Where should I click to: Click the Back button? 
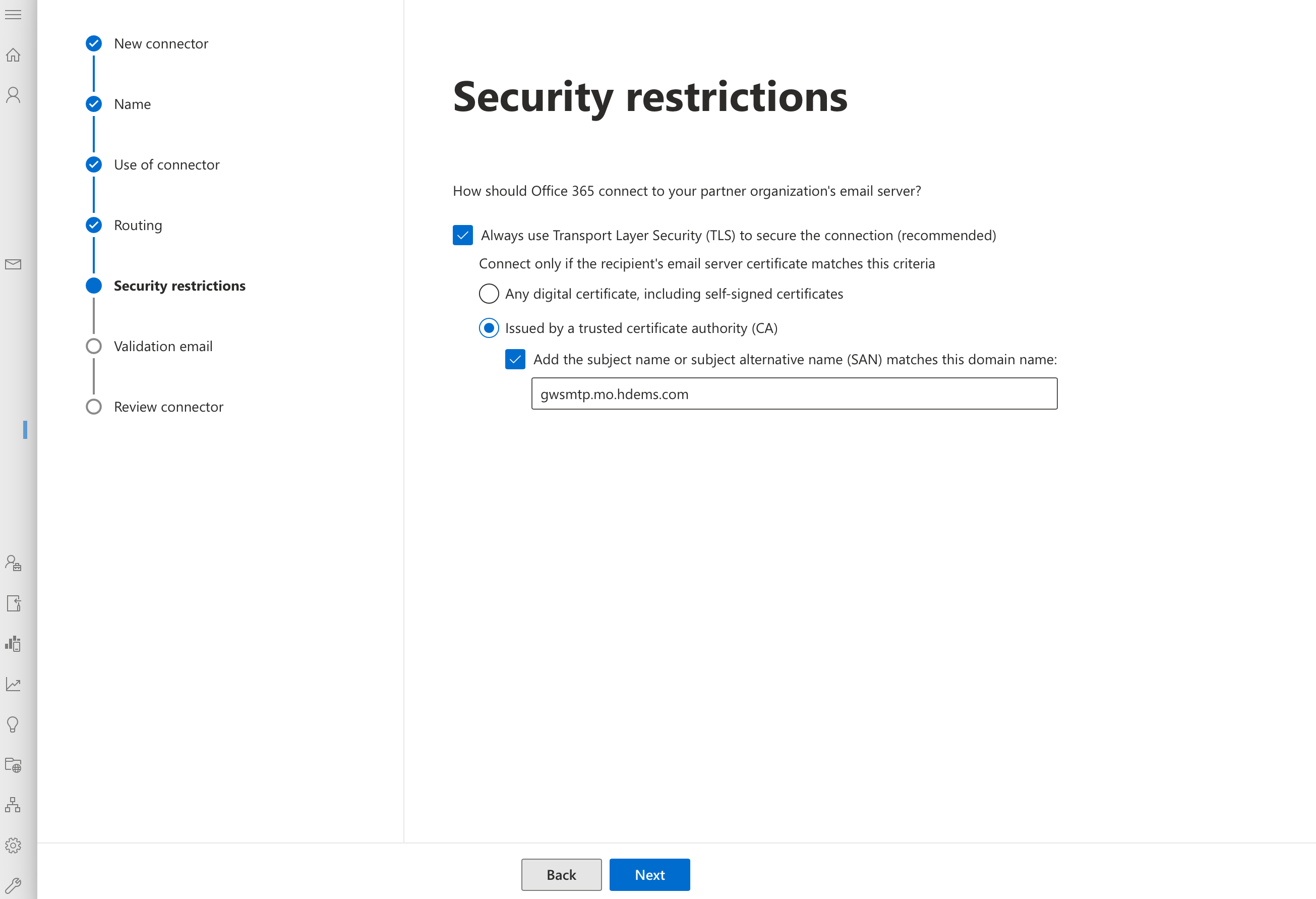point(561,875)
